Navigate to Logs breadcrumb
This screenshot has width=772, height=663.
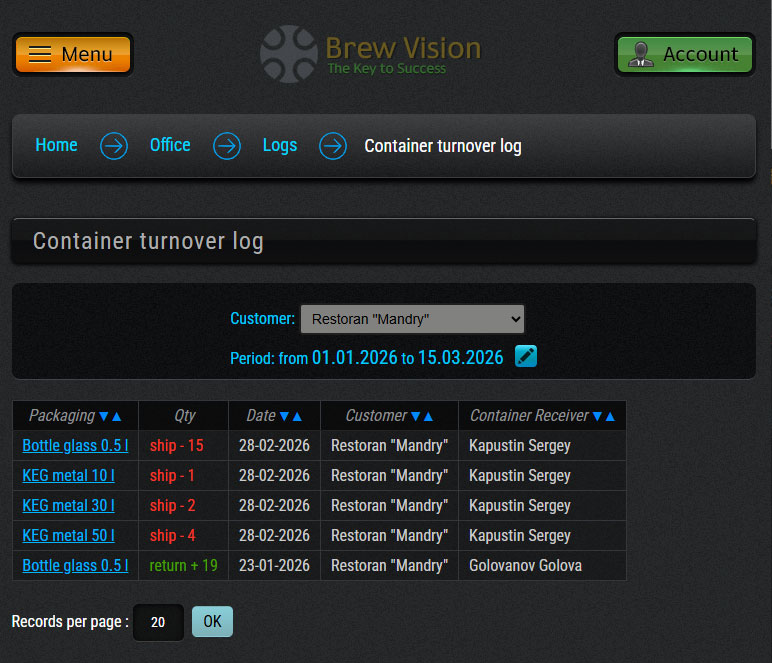(280, 145)
